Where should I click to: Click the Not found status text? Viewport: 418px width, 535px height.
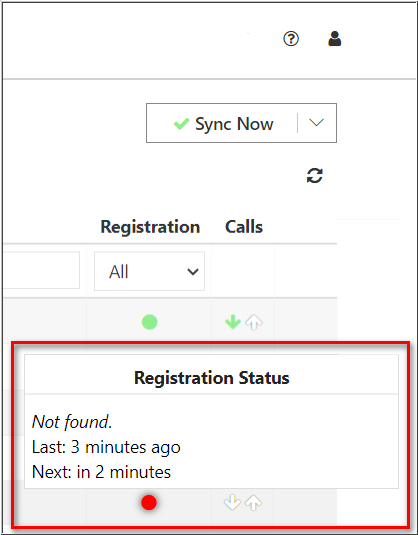pyautogui.click(x=72, y=422)
